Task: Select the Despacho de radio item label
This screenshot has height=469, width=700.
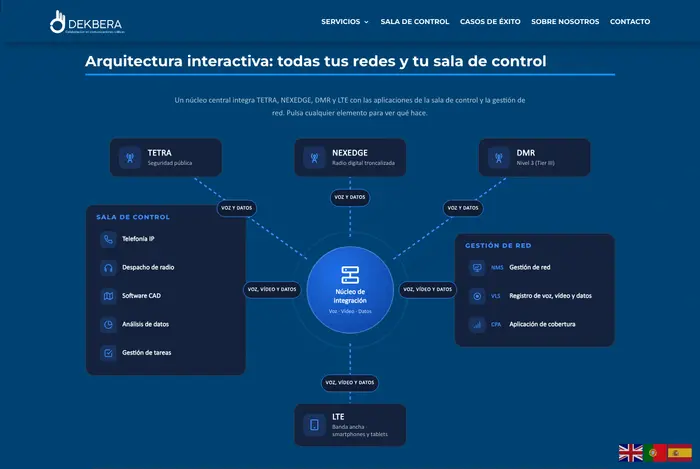Action: click(148, 267)
